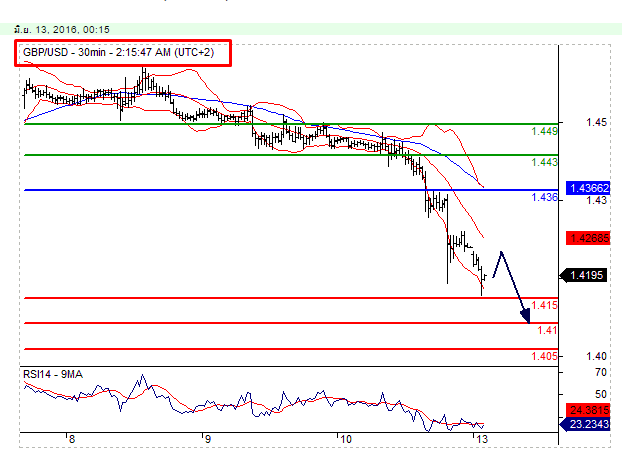Click the red 1.42685 price tag

[588, 238]
